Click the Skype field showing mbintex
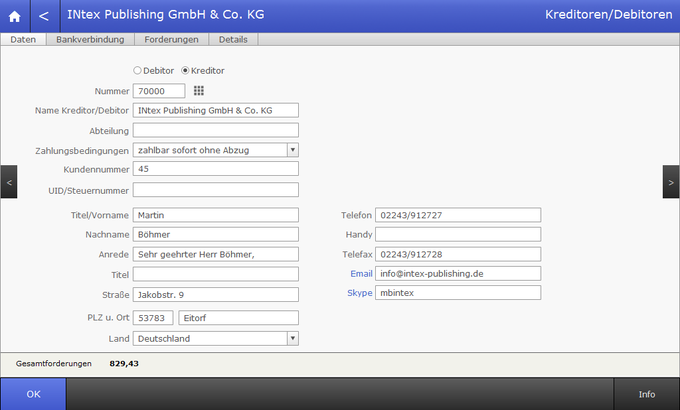Viewport: 680px width, 410px height. [x=458, y=292]
